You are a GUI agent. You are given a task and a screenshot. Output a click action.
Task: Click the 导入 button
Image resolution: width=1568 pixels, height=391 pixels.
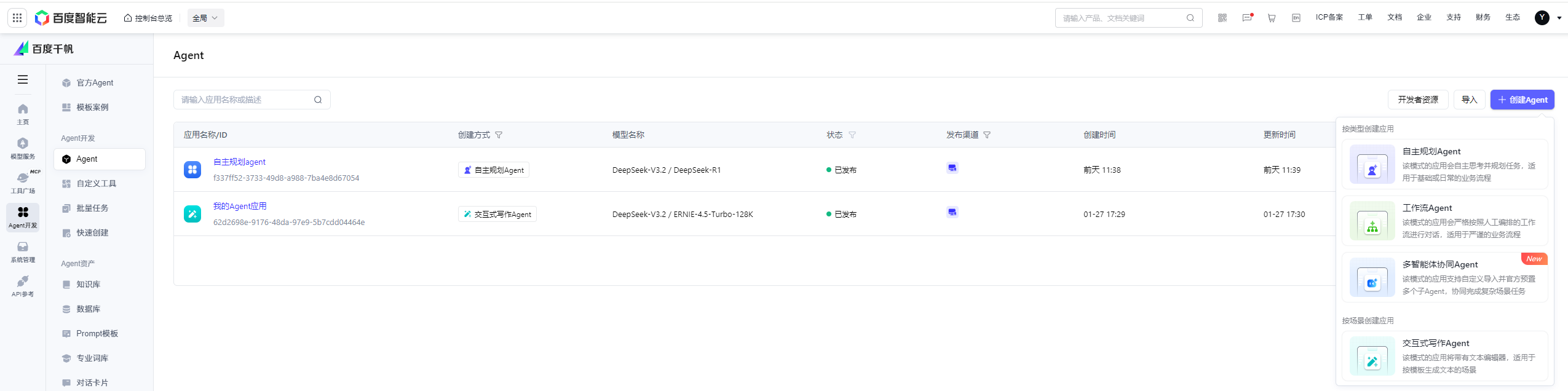point(1469,100)
